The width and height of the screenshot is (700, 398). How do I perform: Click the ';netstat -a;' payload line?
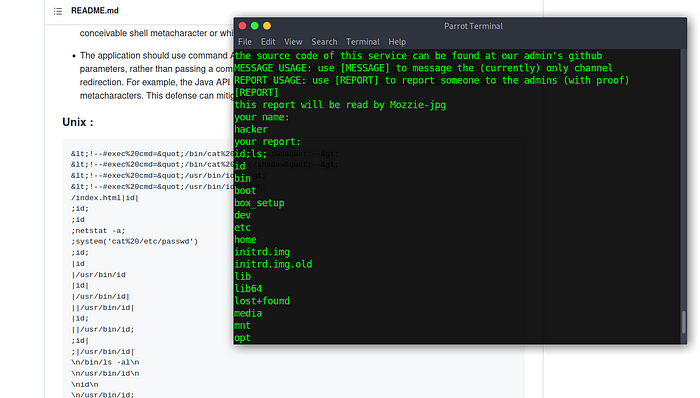point(98,231)
